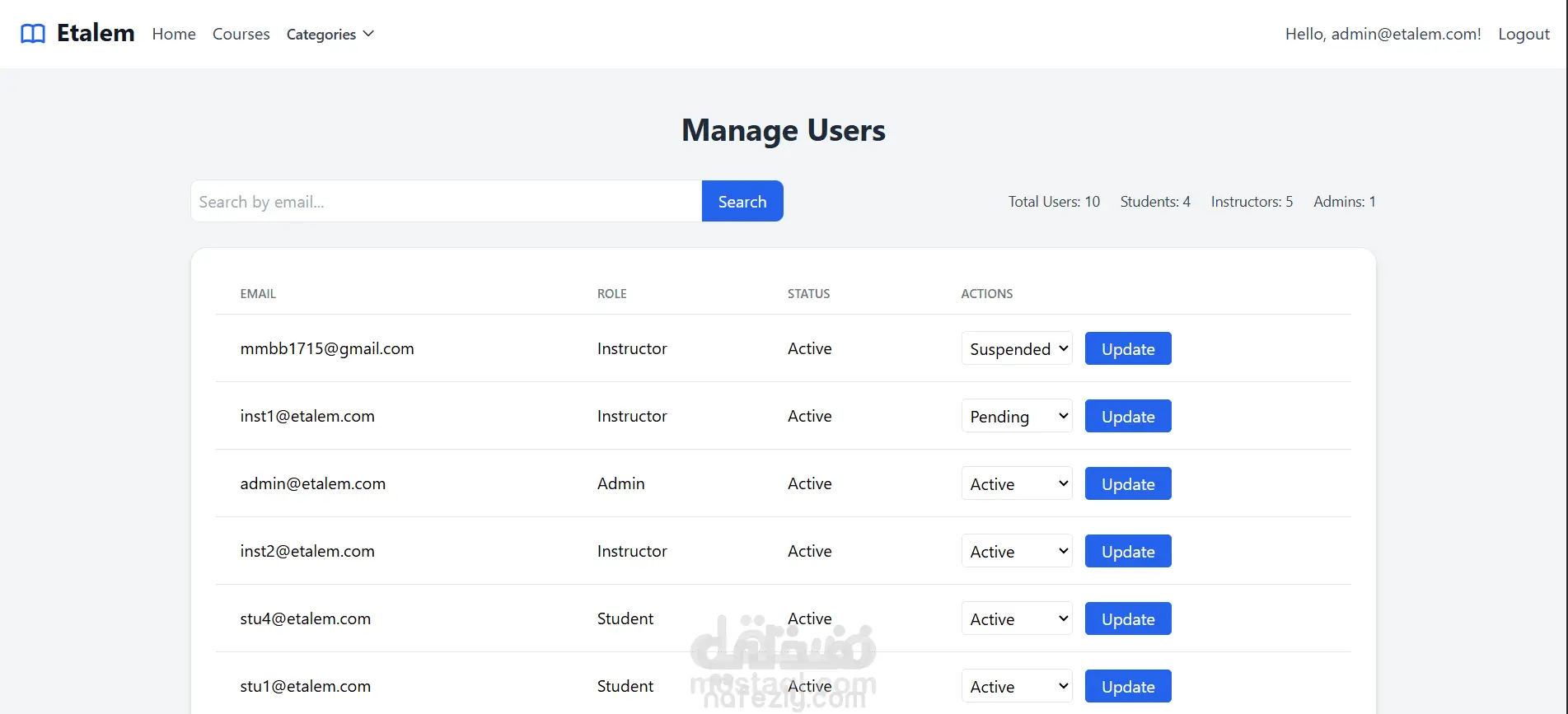This screenshot has width=1568, height=714.
Task: Click Update for inst2@etalem.com
Action: 1127,551
